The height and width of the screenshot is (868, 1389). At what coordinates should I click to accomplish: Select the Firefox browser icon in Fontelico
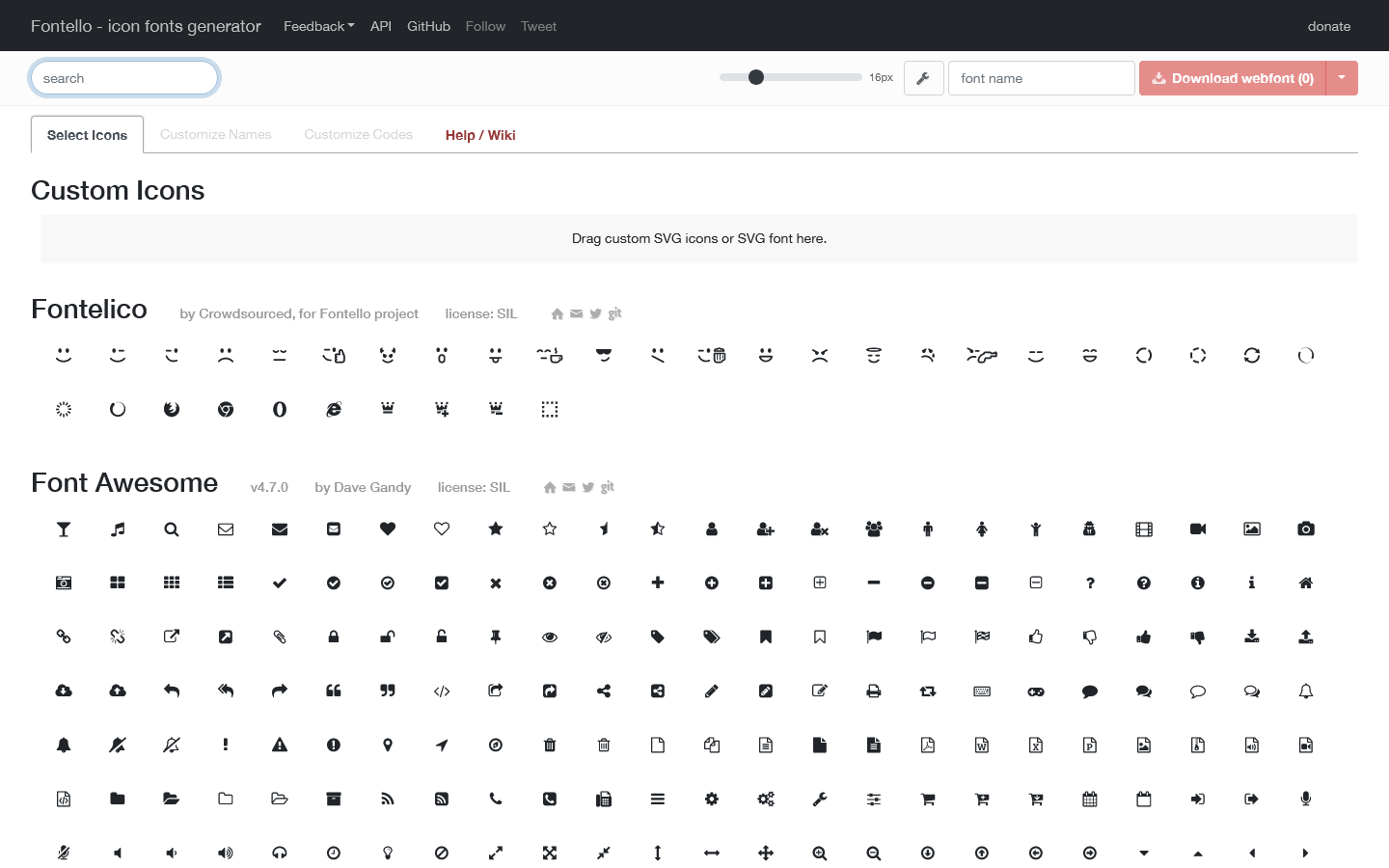click(172, 409)
